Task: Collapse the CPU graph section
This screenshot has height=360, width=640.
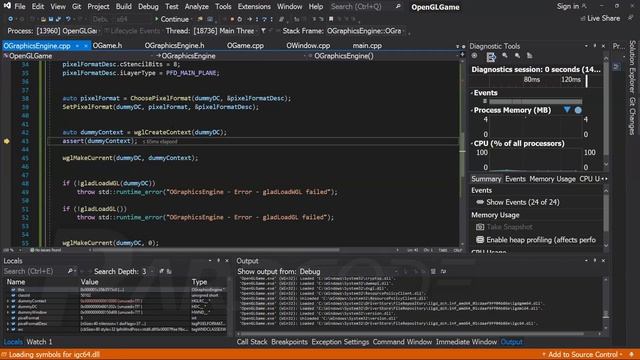Action: (x=472, y=144)
